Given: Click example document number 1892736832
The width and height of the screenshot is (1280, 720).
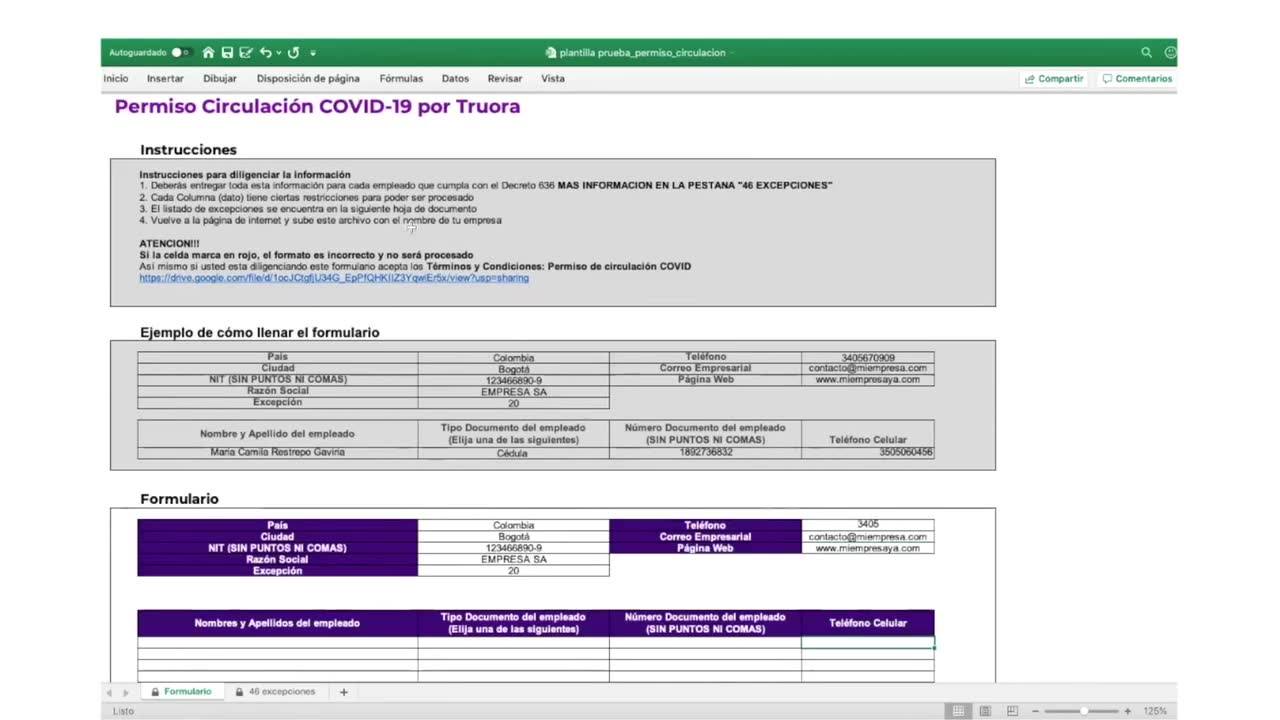Looking at the screenshot, I should click(x=705, y=452).
